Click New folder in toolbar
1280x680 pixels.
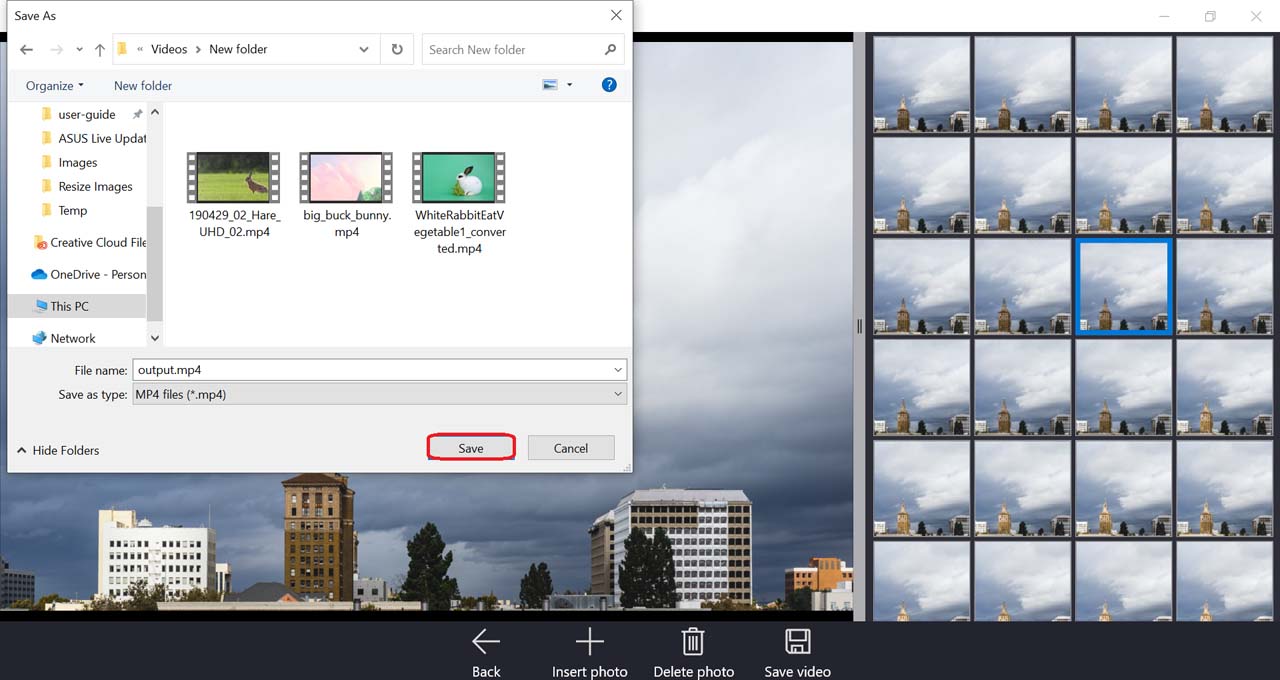point(143,86)
